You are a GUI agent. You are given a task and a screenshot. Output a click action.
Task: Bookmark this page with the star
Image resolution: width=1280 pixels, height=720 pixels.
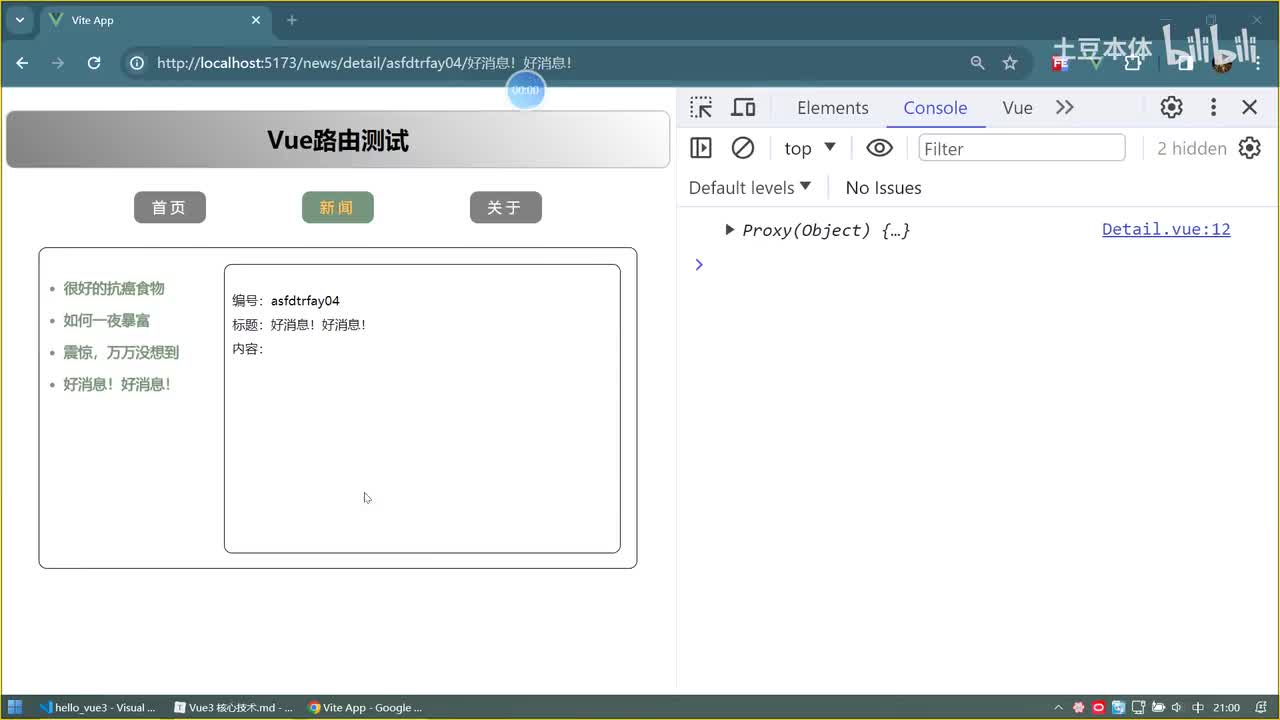point(1010,63)
